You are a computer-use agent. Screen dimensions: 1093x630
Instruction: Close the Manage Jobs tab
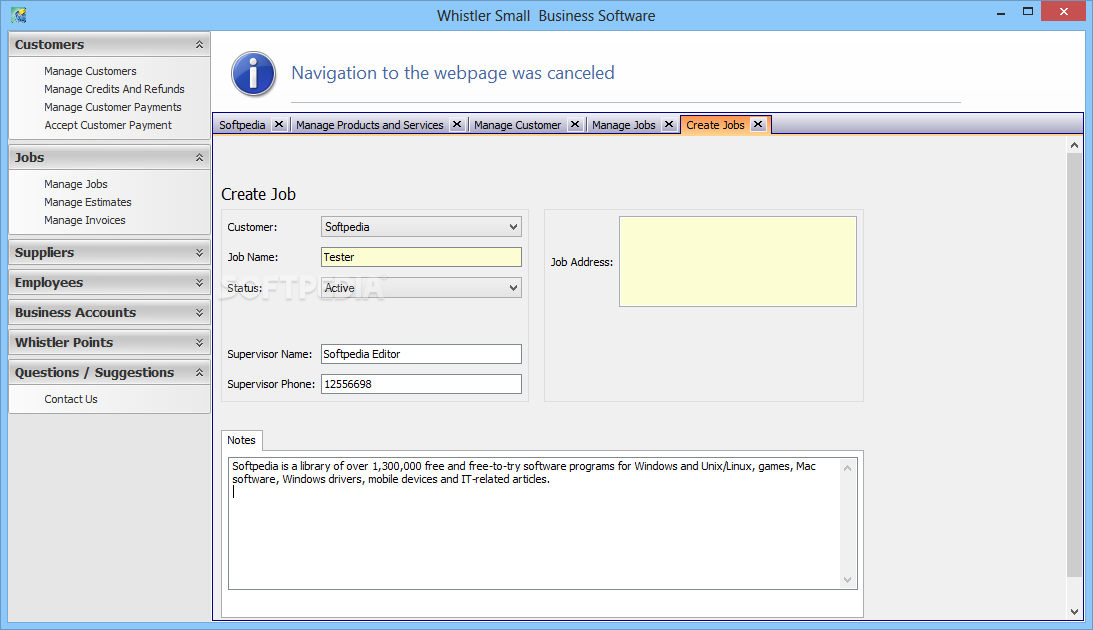[668, 124]
